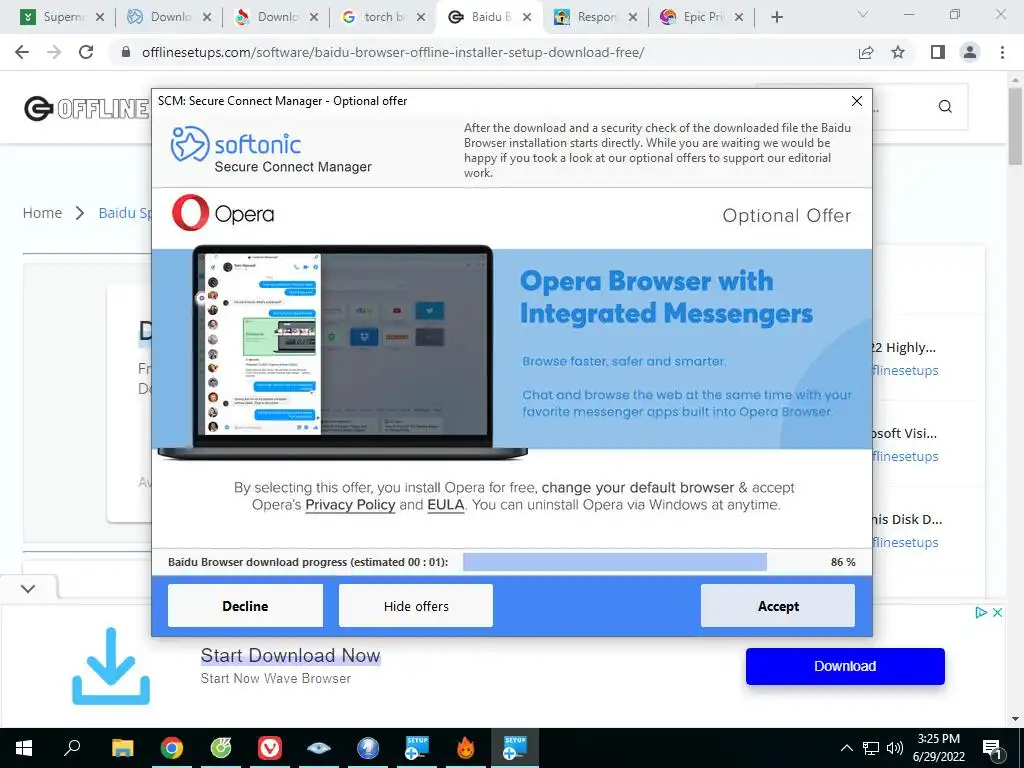Decline the Opera optional offer

click(245, 605)
